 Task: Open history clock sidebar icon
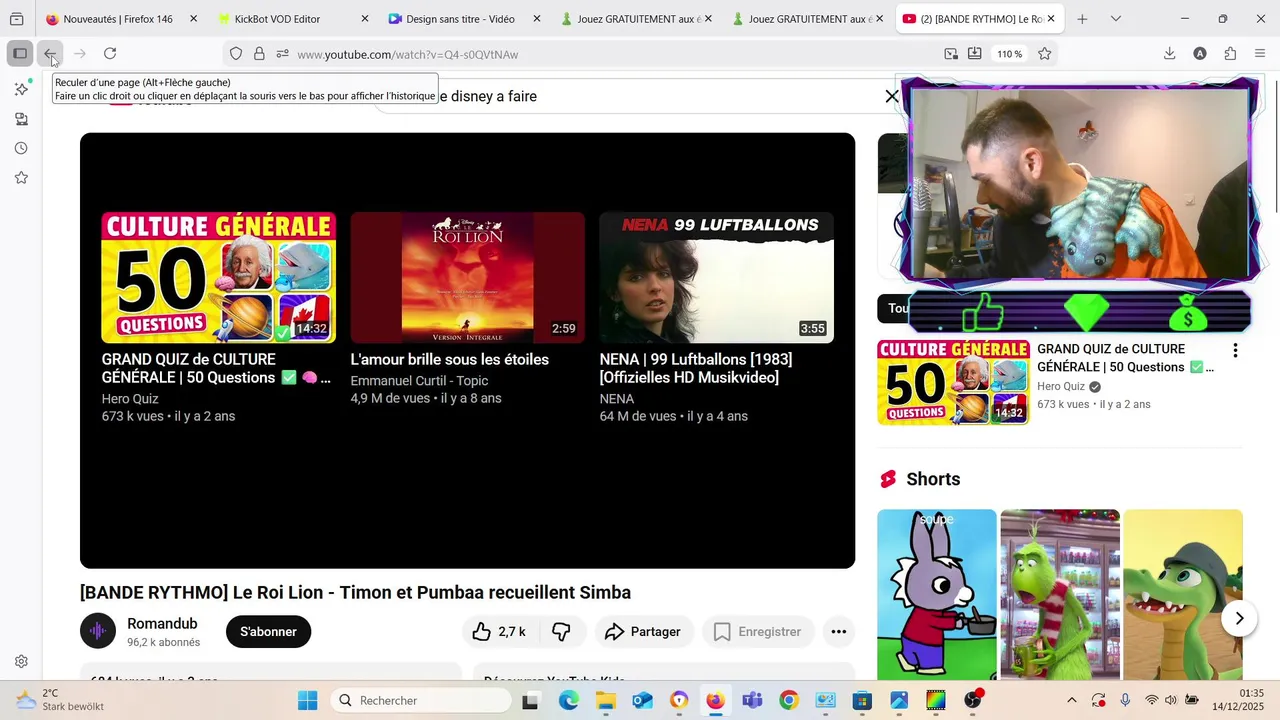point(21,148)
